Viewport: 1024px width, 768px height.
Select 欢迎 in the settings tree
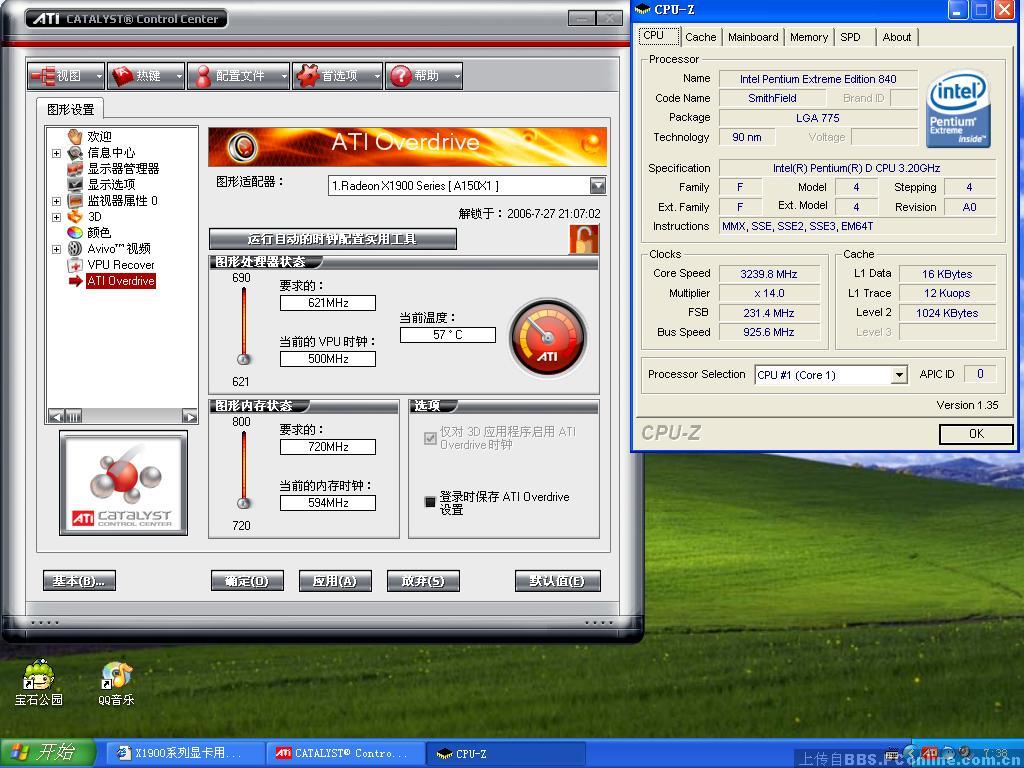pyautogui.click(x=99, y=136)
